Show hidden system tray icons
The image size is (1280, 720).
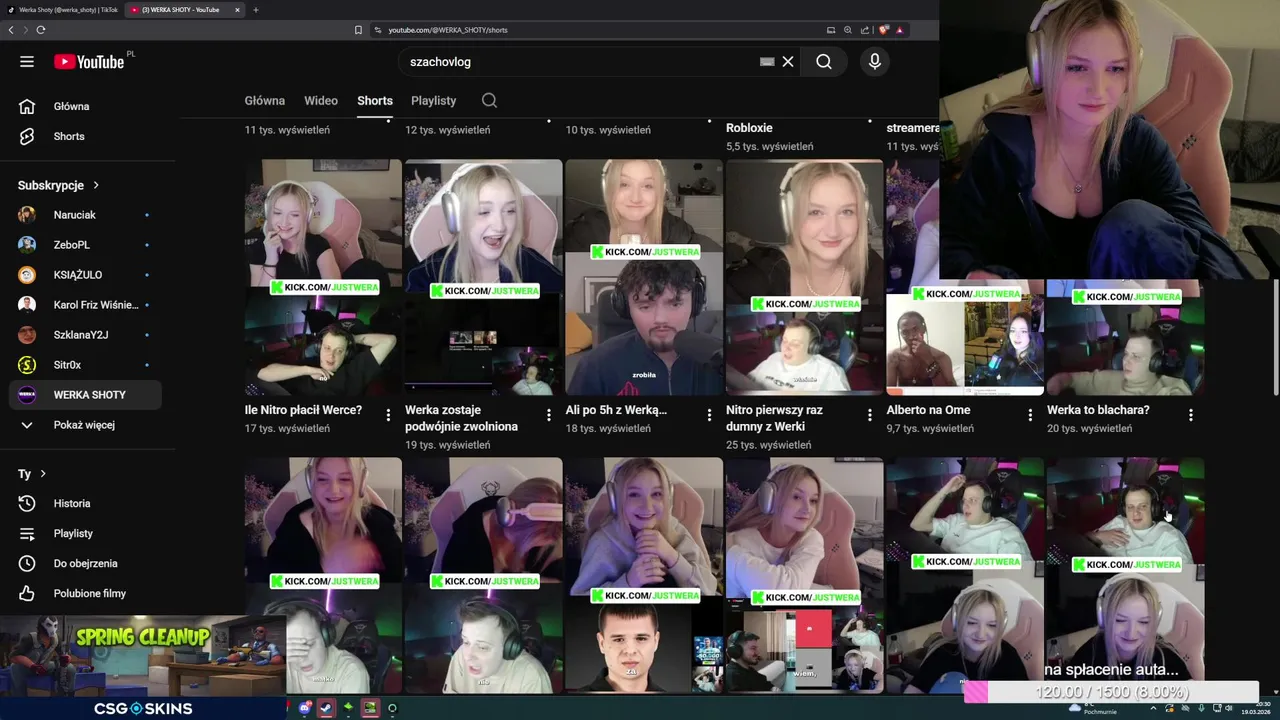tap(1153, 708)
